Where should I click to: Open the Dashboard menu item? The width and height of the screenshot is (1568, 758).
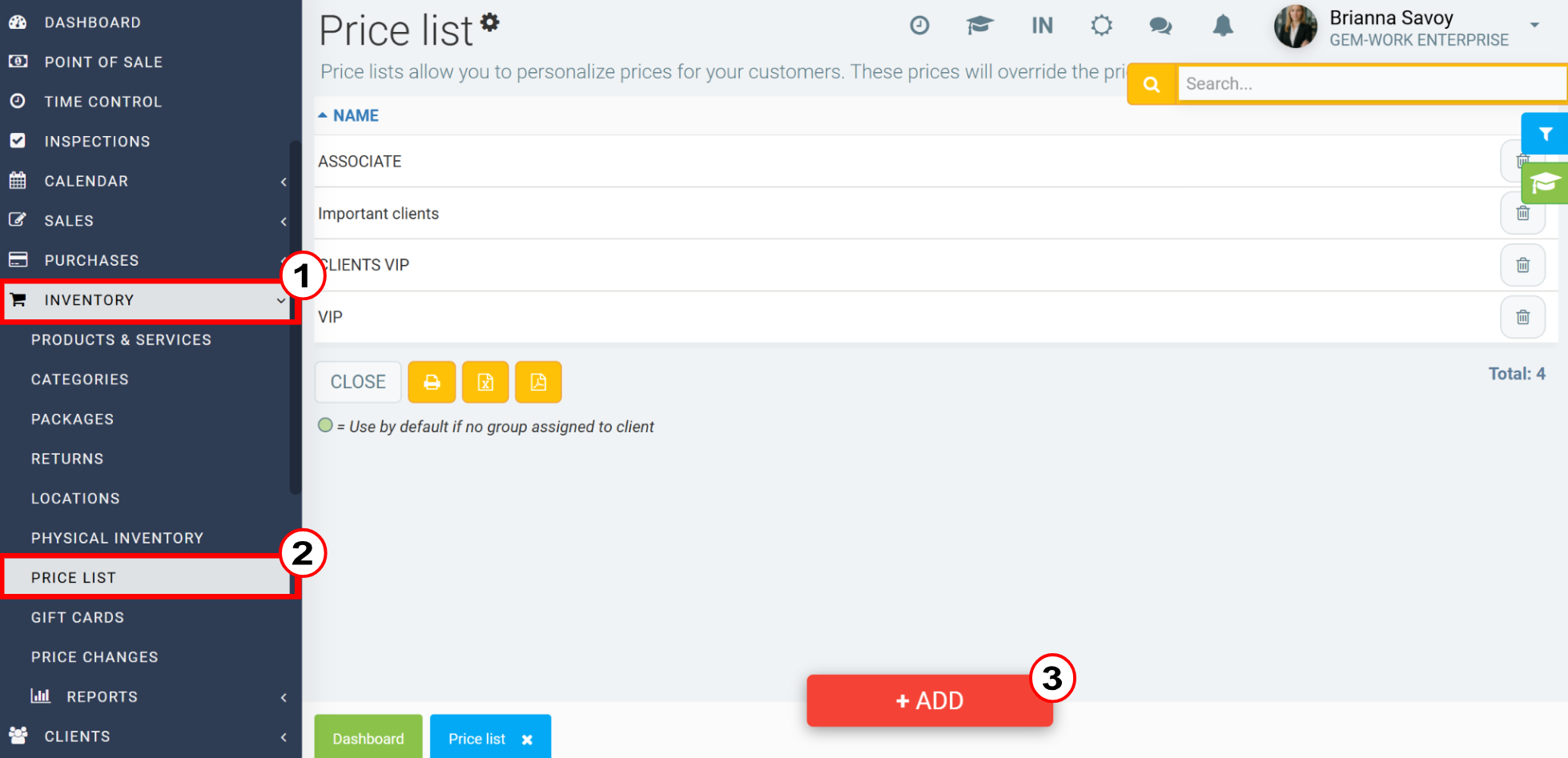click(92, 22)
